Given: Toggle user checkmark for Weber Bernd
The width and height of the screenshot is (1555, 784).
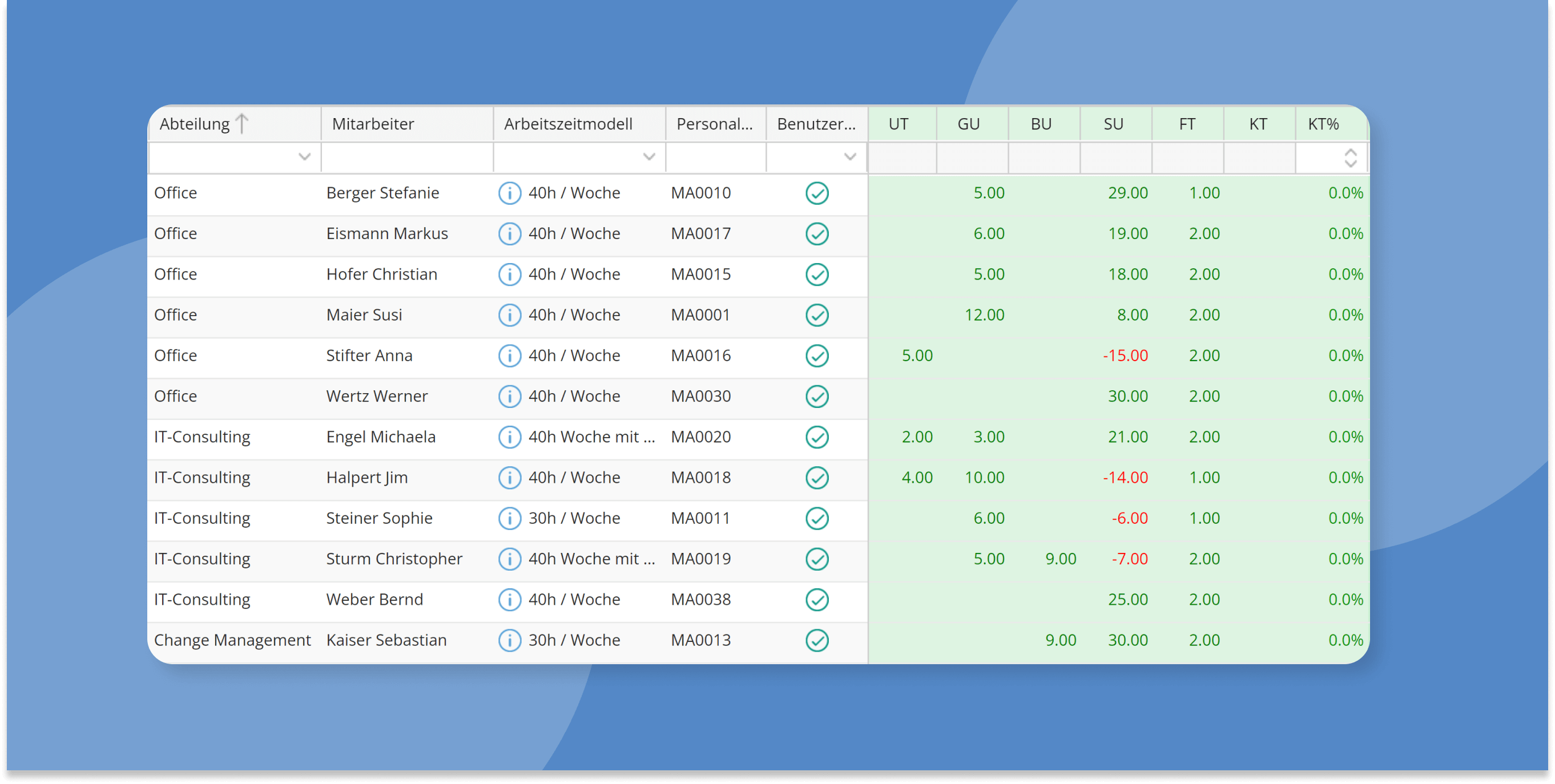Looking at the screenshot, I should (x=817, y=600).
